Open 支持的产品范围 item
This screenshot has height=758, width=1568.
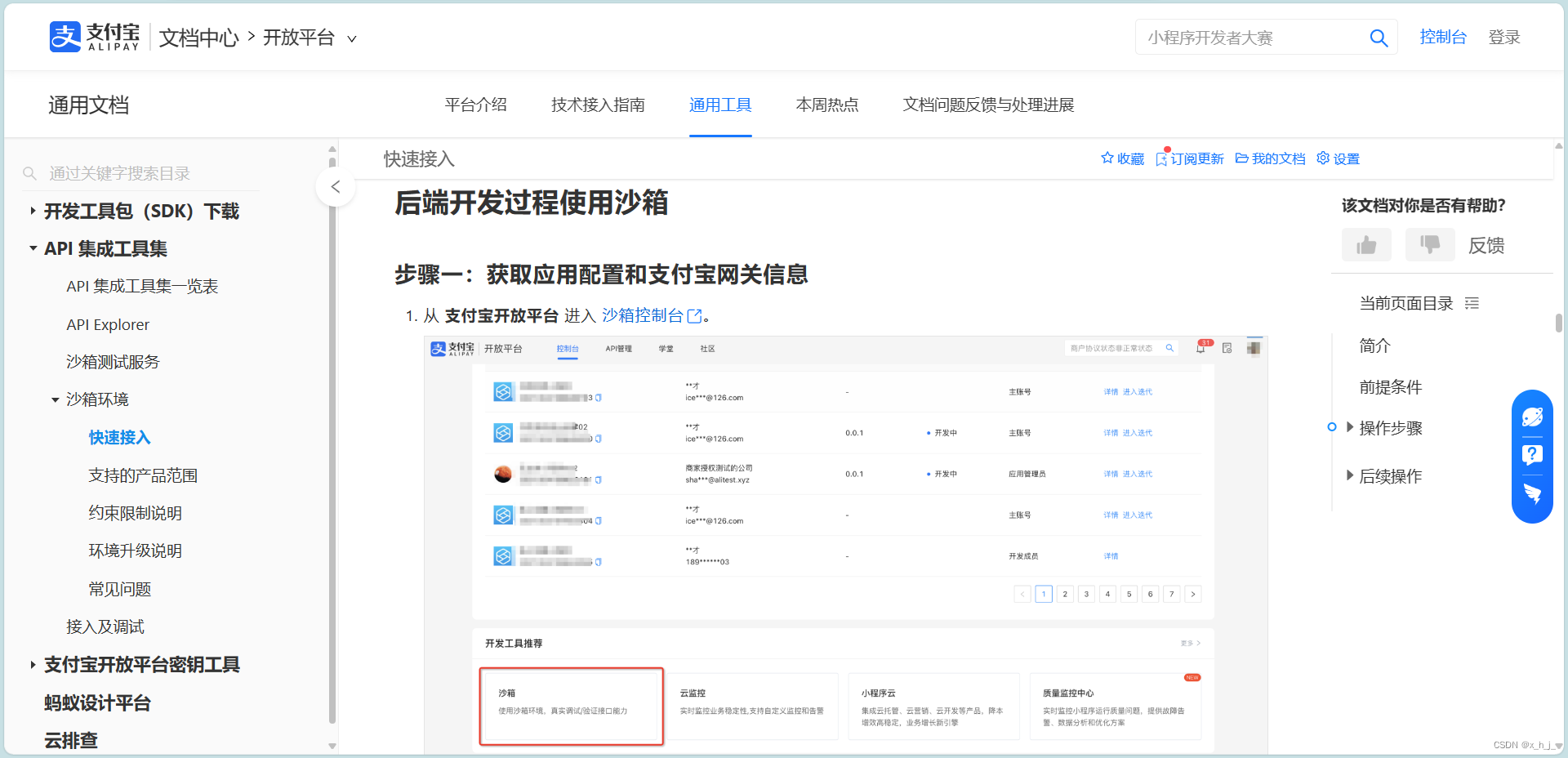click(143, 475)
